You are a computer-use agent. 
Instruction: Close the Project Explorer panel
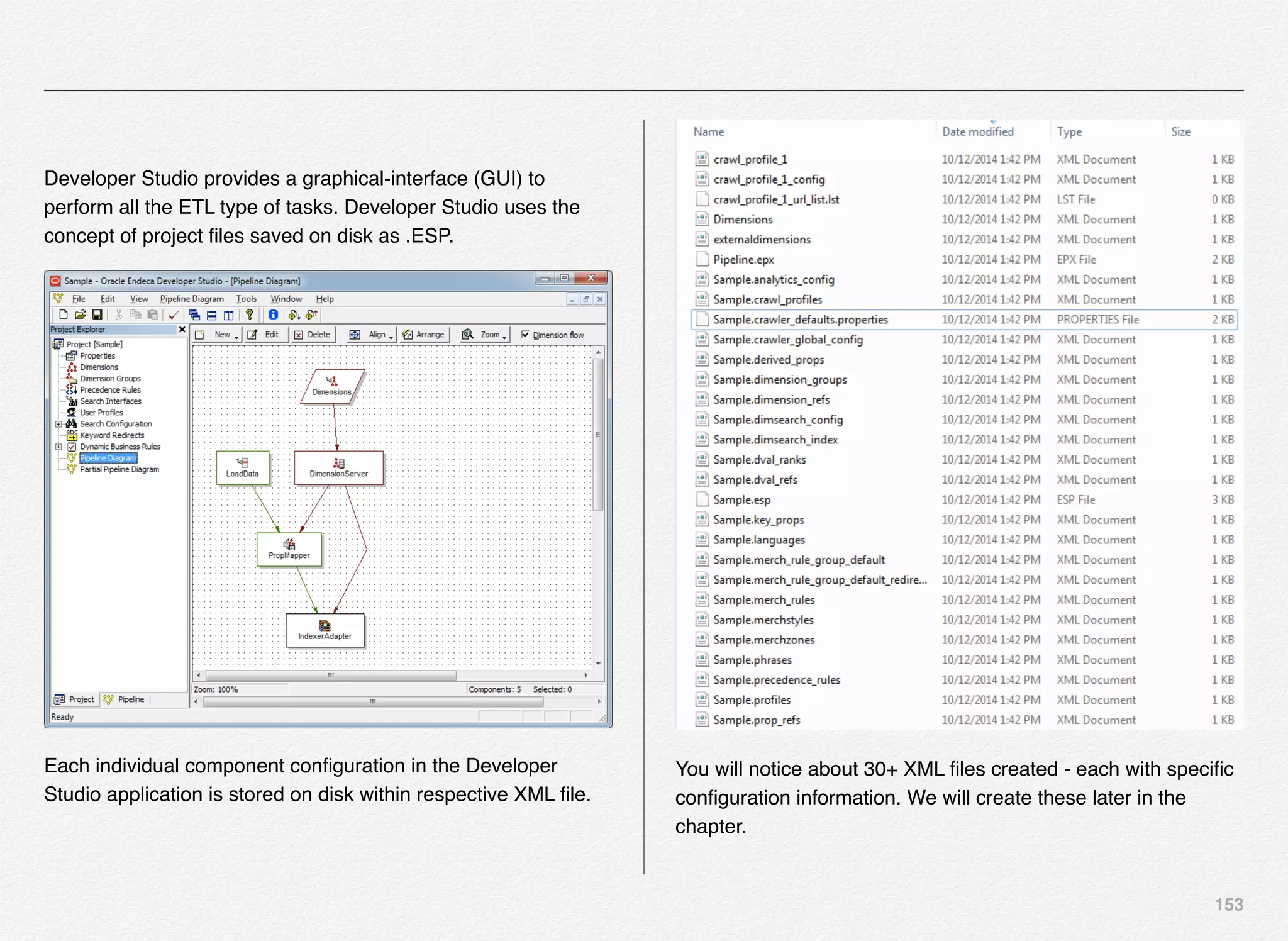click(182, 329)
